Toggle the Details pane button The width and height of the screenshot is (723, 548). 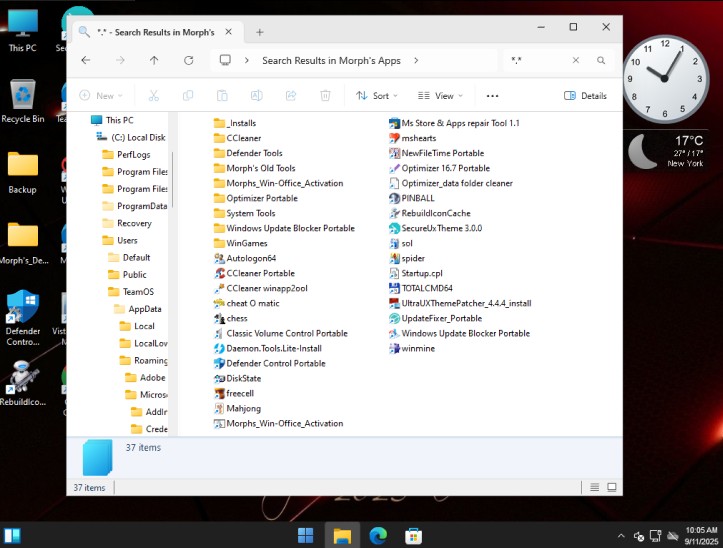tap(585, 95)
